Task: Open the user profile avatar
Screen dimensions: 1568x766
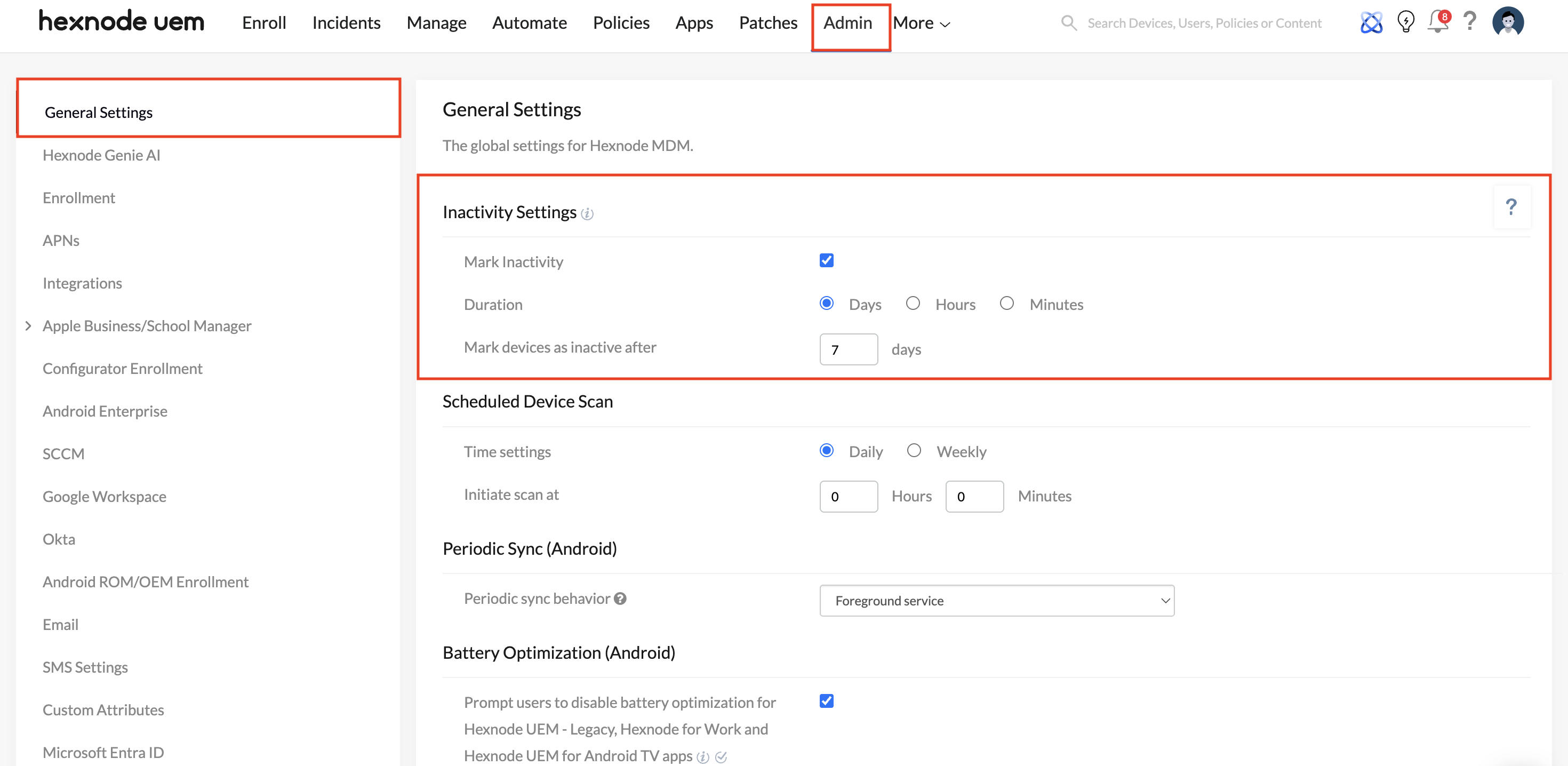Action: point(1508,22)
